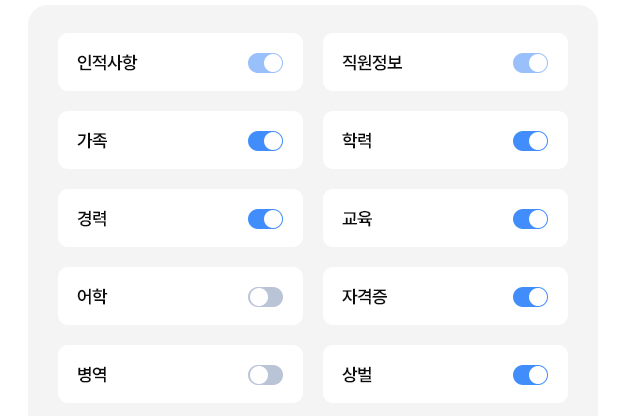Disable the 교육 switch

[530, 219]
